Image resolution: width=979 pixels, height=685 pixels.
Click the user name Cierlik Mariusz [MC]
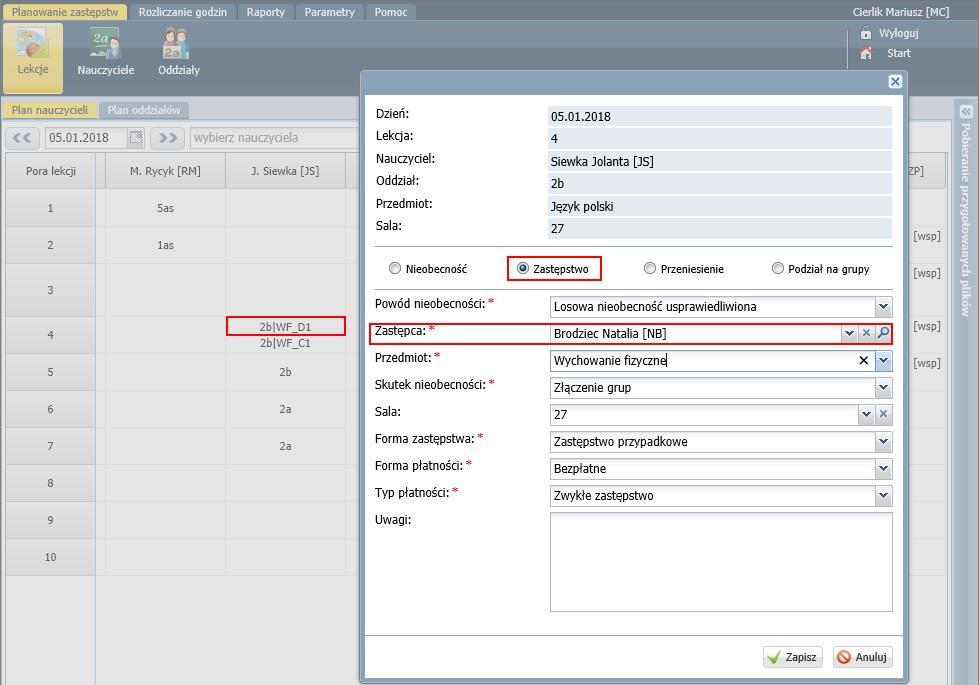click(901, 12)
